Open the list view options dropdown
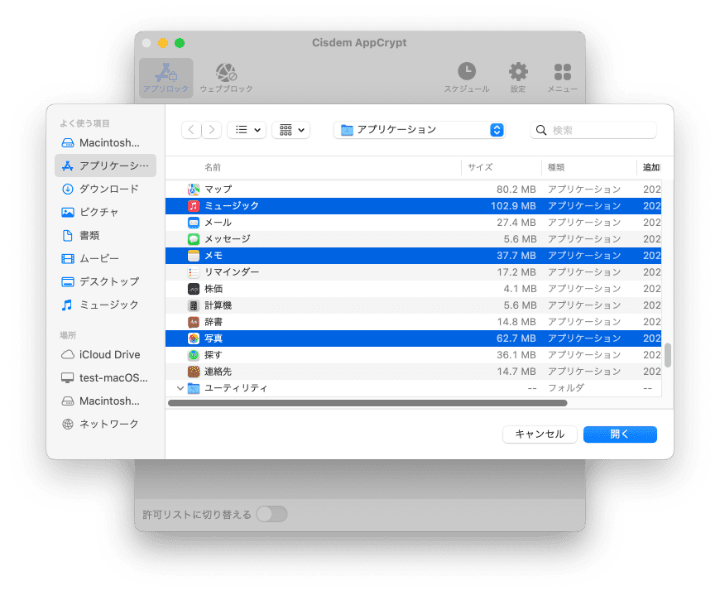Image resolution: width=720 pixels, height=592 pixels. tap(246, 130)
